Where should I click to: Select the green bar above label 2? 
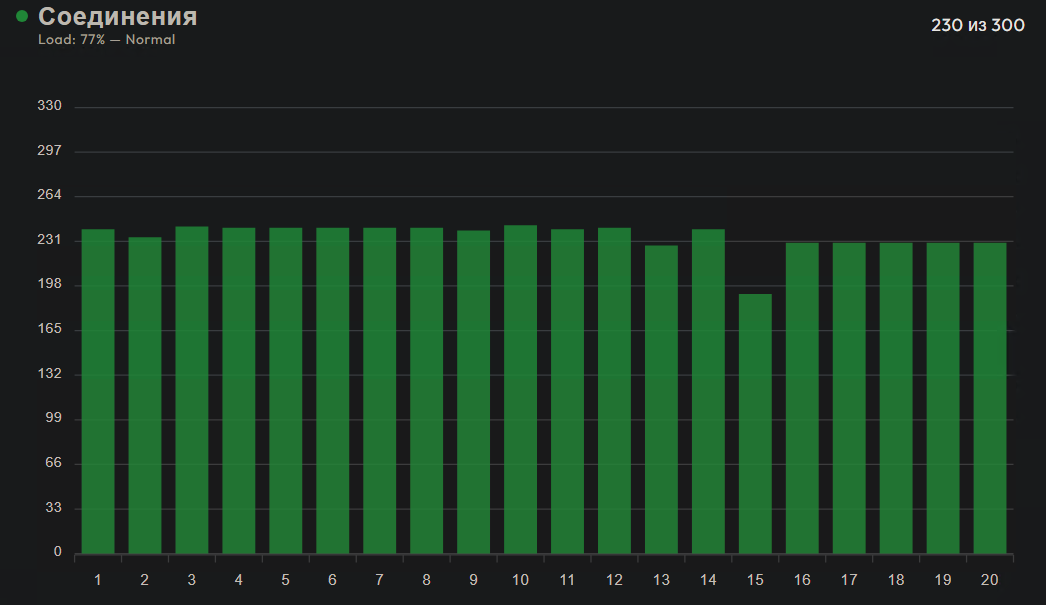tap(145, 396)
